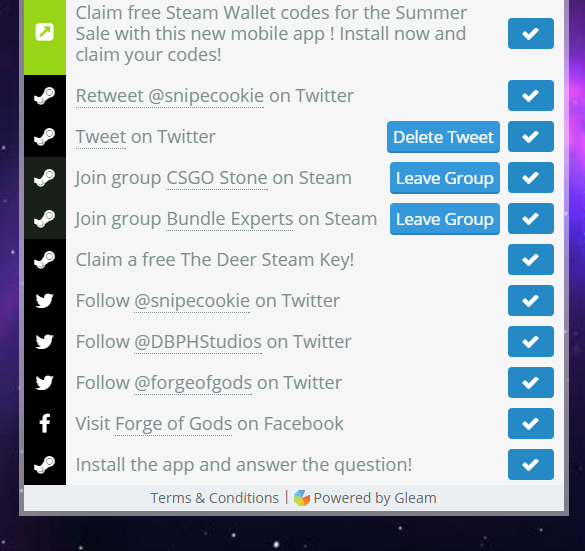Leave the CSGO Stone Steam group
The image size is (585, 551).
445,178
